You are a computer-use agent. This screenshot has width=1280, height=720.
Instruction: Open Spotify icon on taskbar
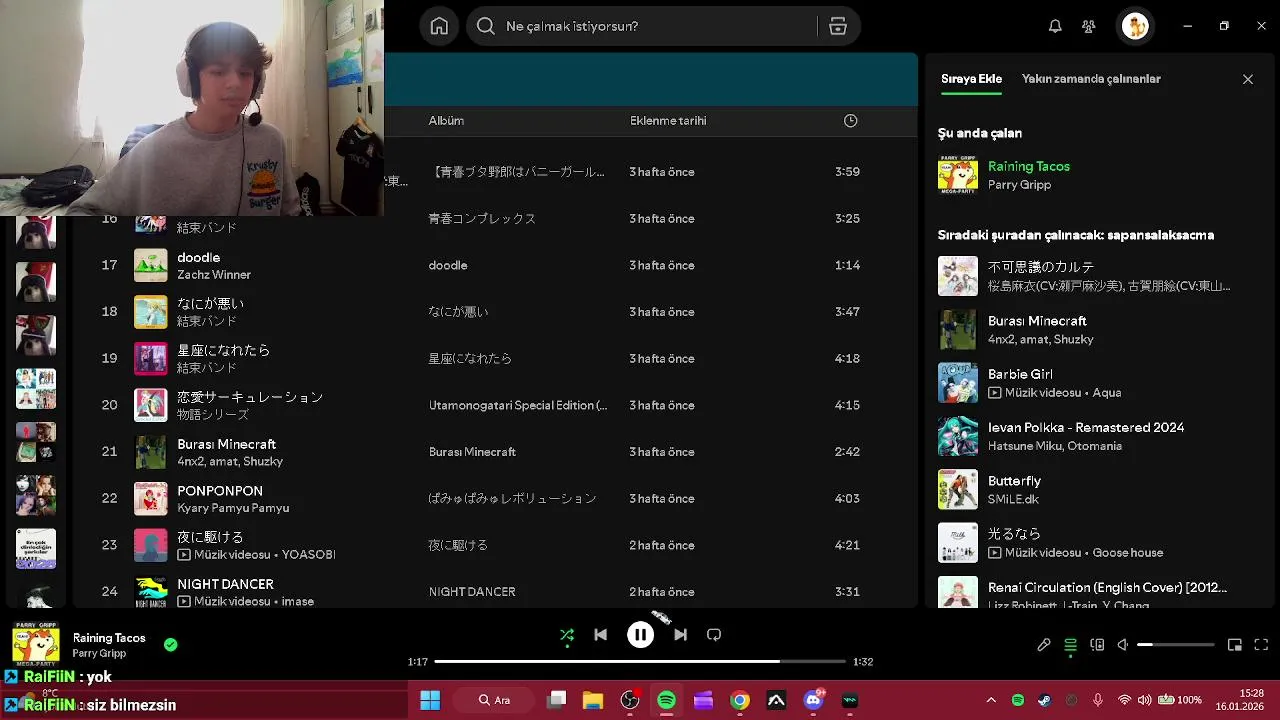coord(666,700)
